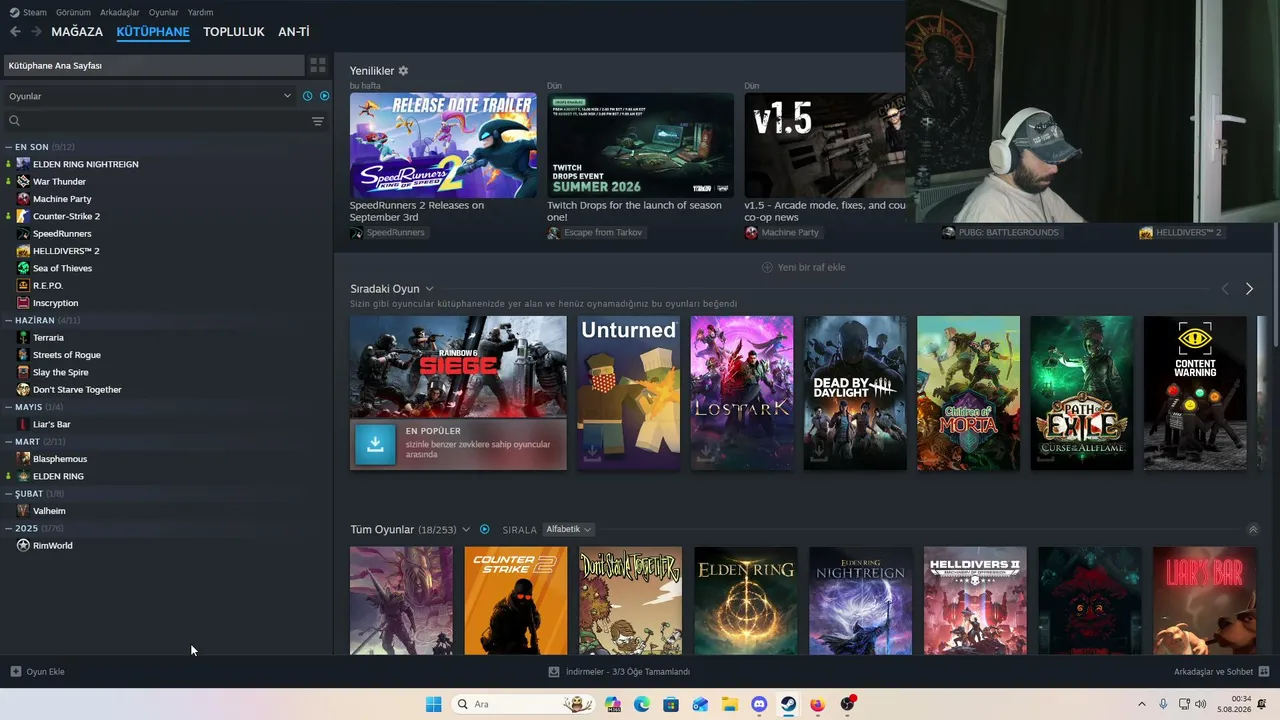Click the Terraria game icon
Screen dimensions: 1280x720
coord(23,337)
